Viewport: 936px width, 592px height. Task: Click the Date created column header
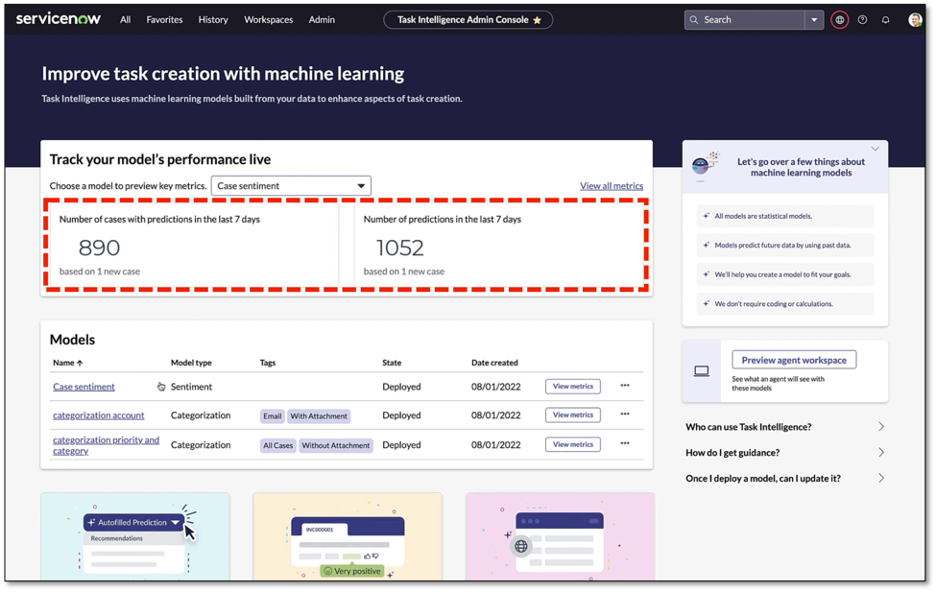495,362
